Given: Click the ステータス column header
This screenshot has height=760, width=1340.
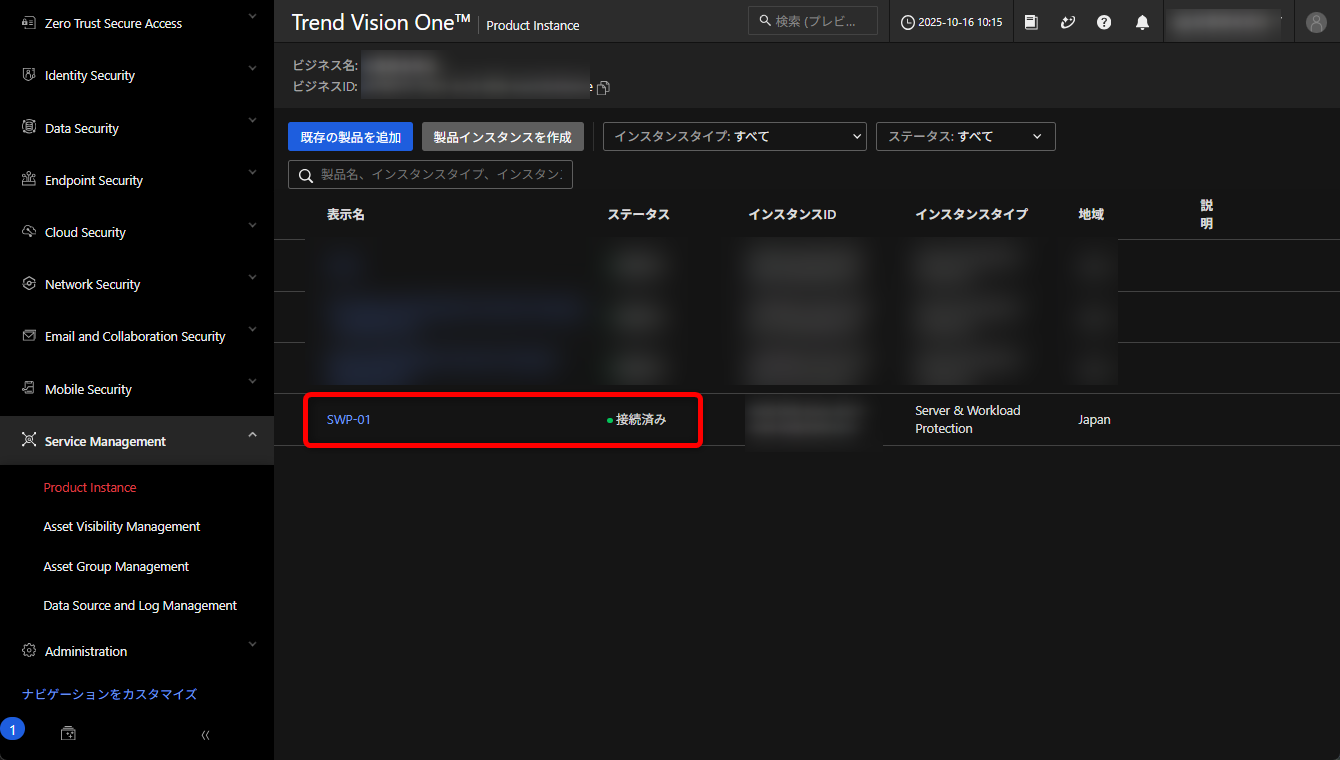Looking at the screenshot, I should tap(639, 214).
